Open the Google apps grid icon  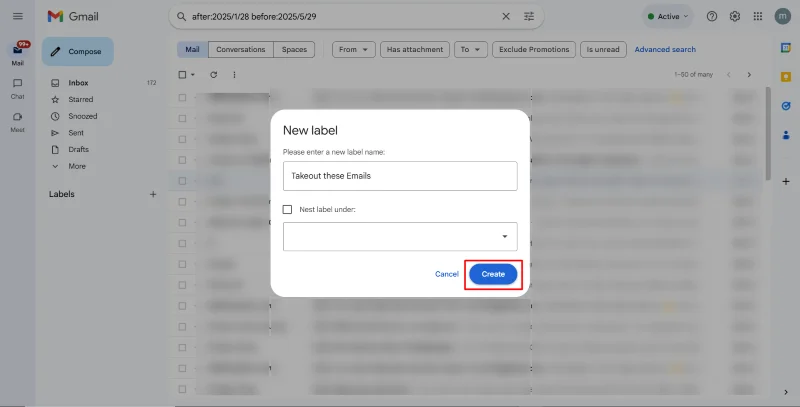click(758, 16)
